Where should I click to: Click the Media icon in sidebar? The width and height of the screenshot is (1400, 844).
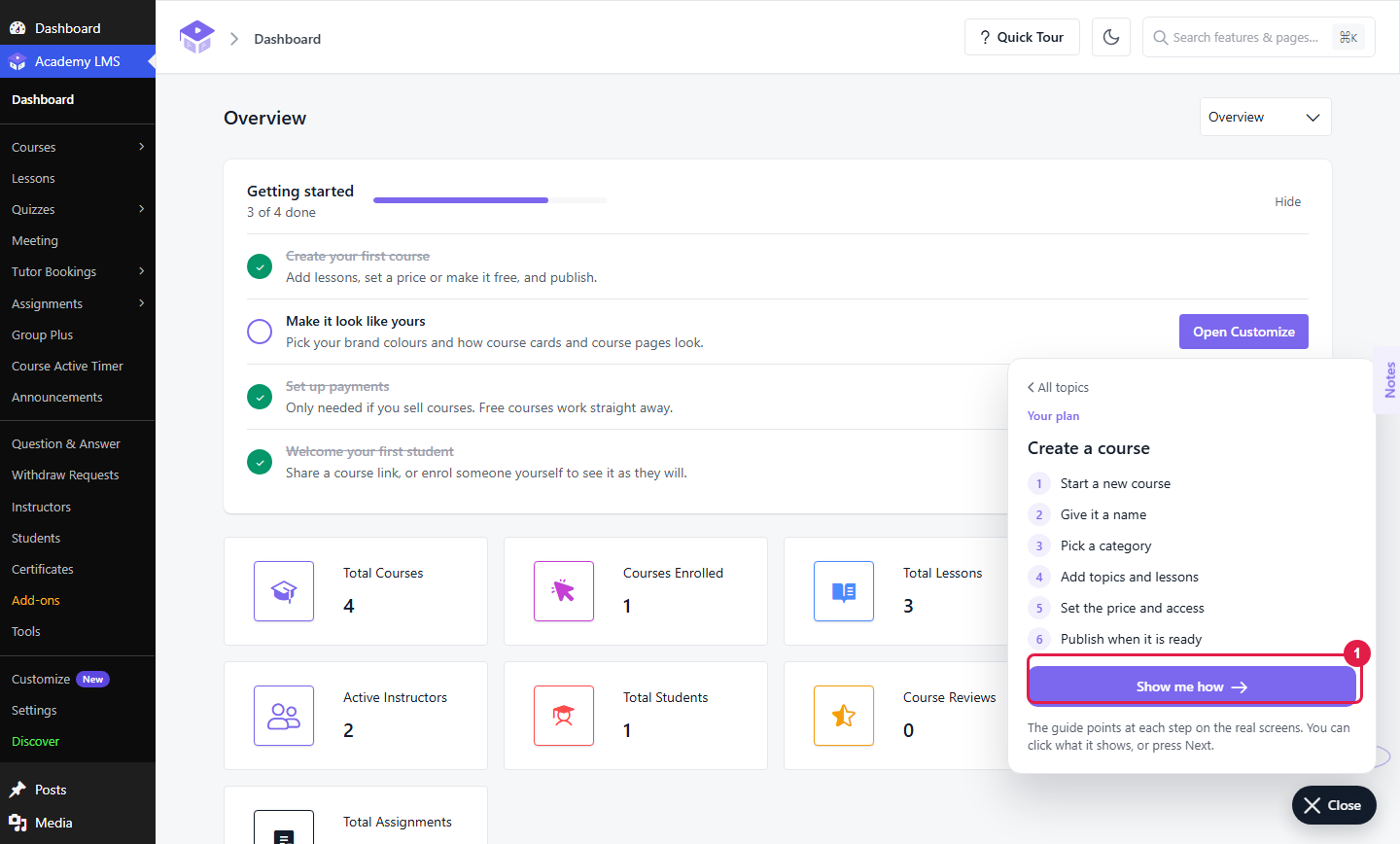17,823
